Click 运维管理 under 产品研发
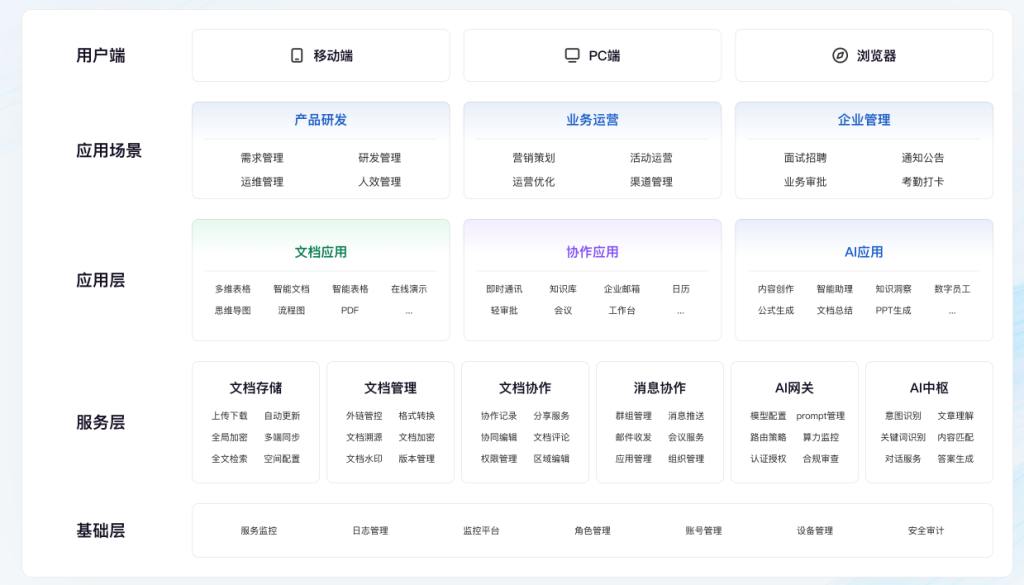 [x=262, y=182]
